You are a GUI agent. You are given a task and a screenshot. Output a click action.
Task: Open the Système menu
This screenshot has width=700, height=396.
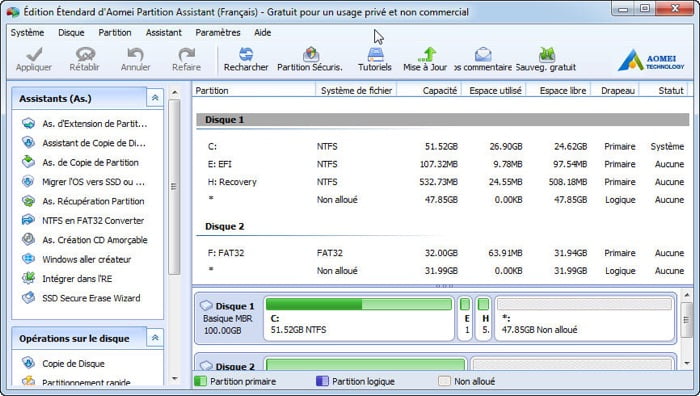pyautogui.click(x=27, y=33)
